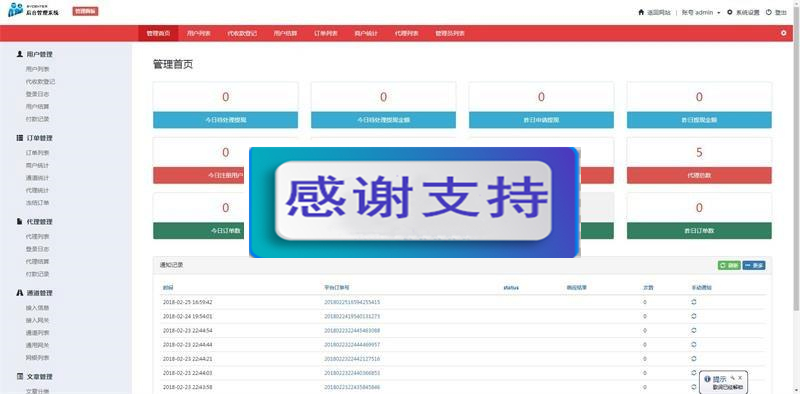Image resolution: width=800 pixels, height=394 pixels.
Task: Click the blue 今日待处理提现 card label
Action: [x=226, y=120]
